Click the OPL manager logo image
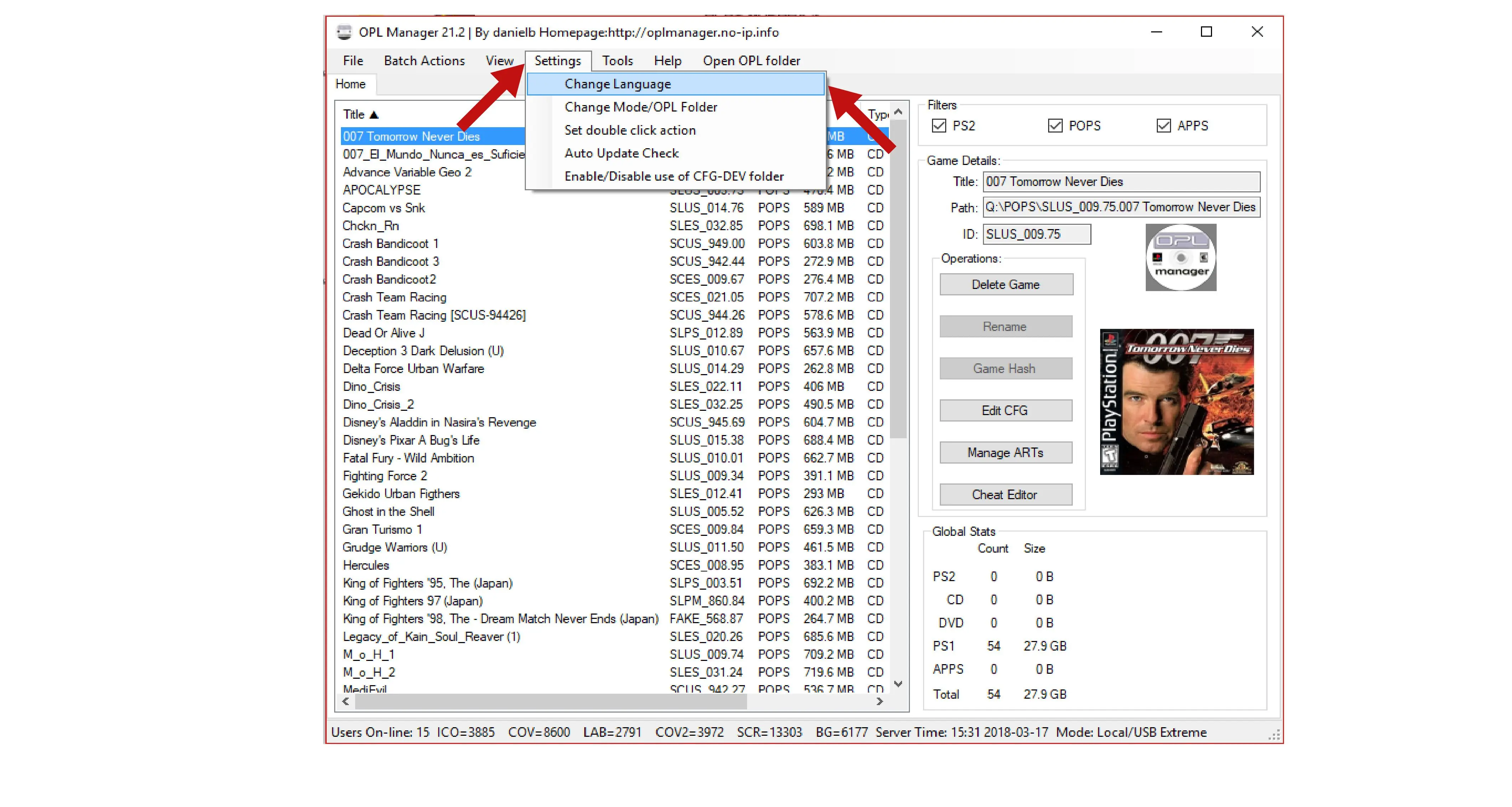This screenshot has width=1512, height=807. pyautogui.click(x=1180, y=257)
